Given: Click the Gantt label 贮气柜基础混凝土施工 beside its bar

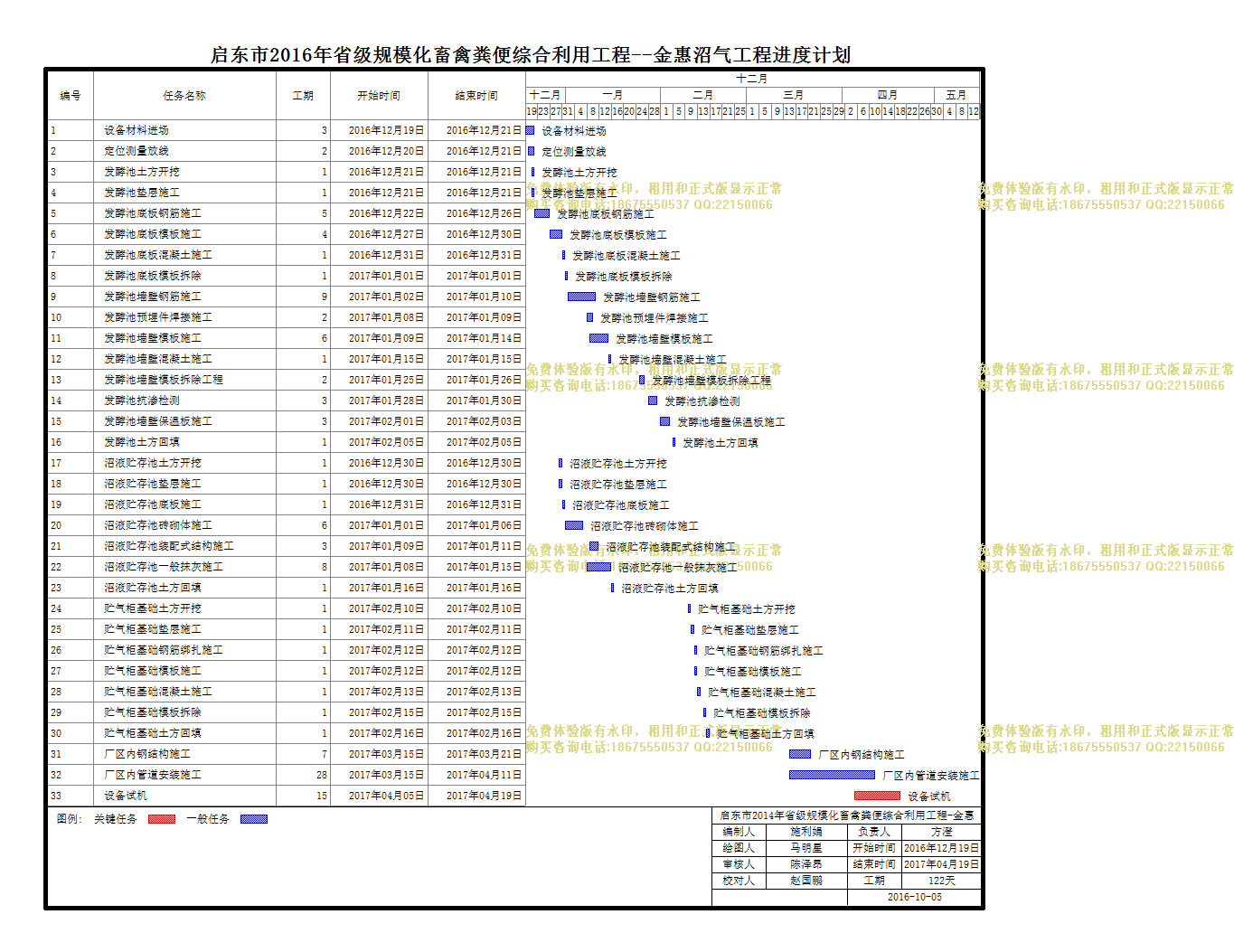Looking at the screenshot, I should [762, 693].
